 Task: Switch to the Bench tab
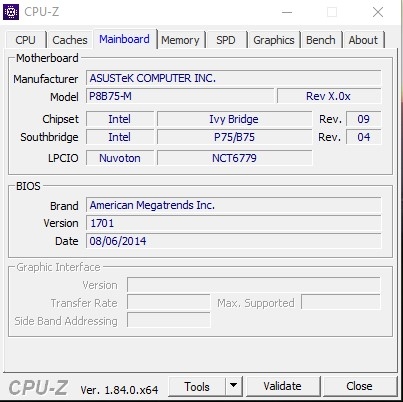click(321, 40)
